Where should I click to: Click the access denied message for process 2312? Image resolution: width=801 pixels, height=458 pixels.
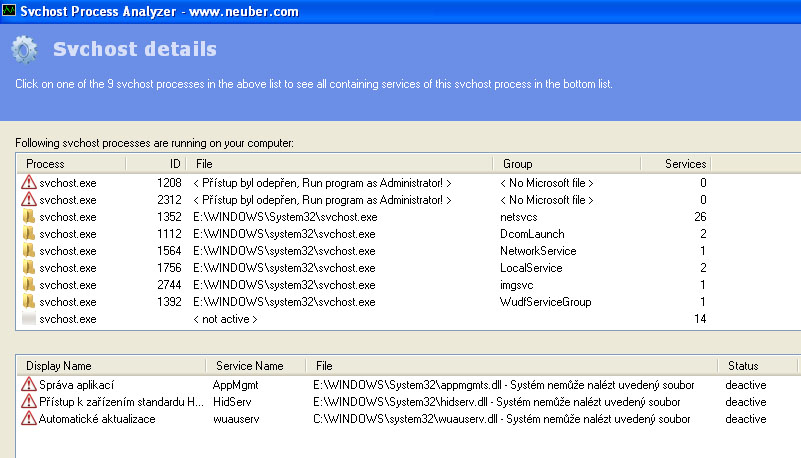pos(322,200)
